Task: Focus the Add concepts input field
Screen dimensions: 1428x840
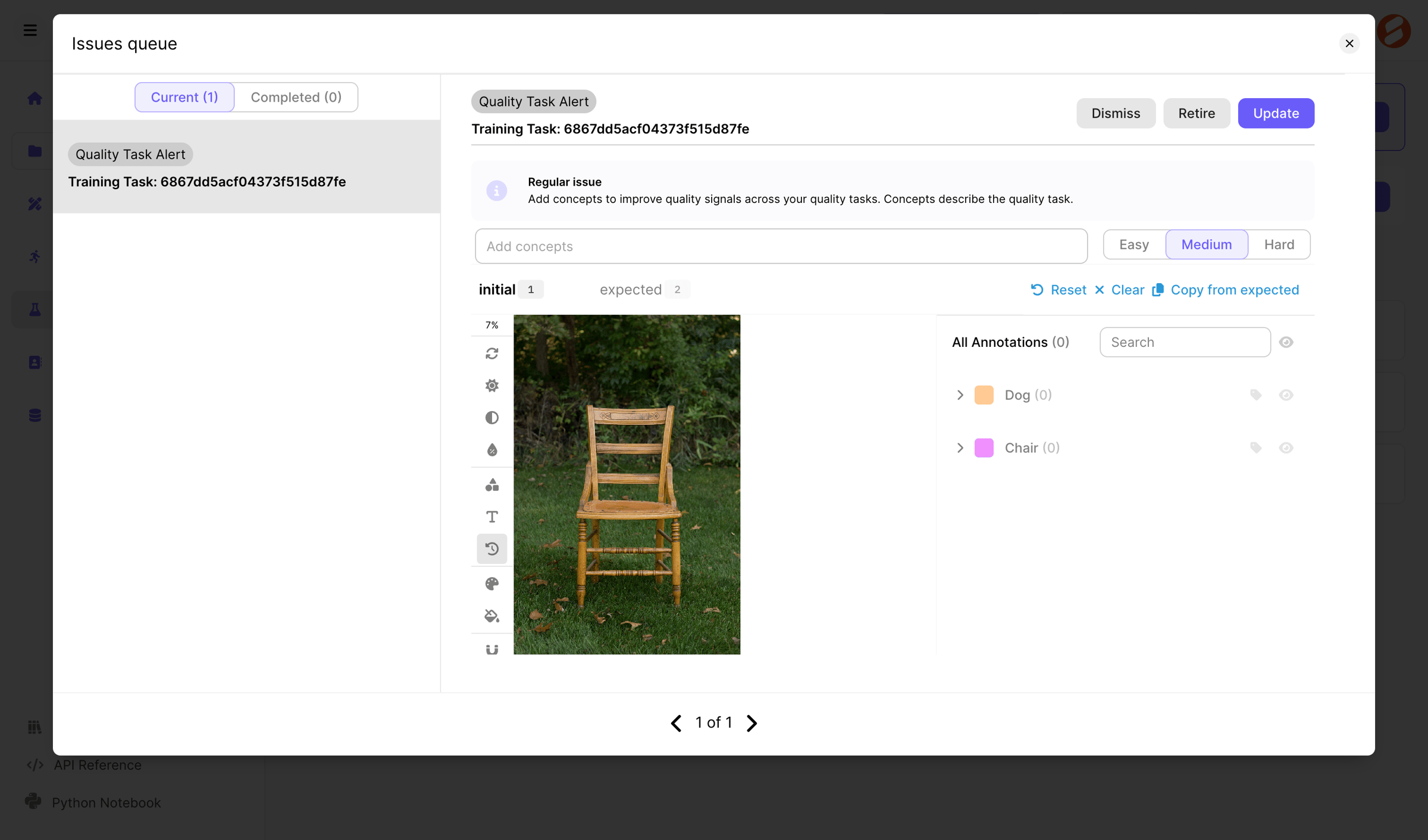Action: 781,246
